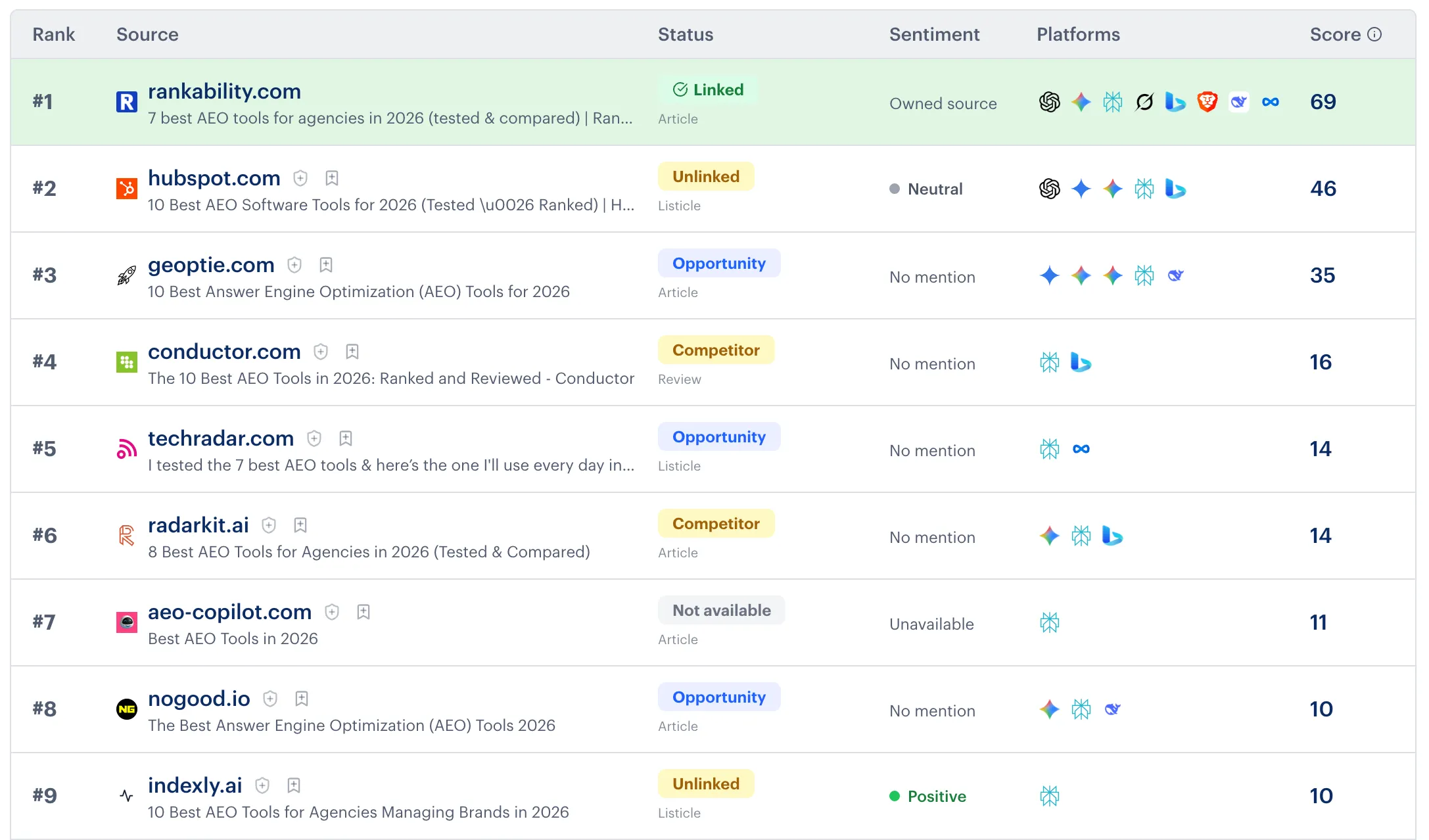Click the Sentiment column header
The height and width of the screenshot is (840, 1429).
[x=934, y=34]
